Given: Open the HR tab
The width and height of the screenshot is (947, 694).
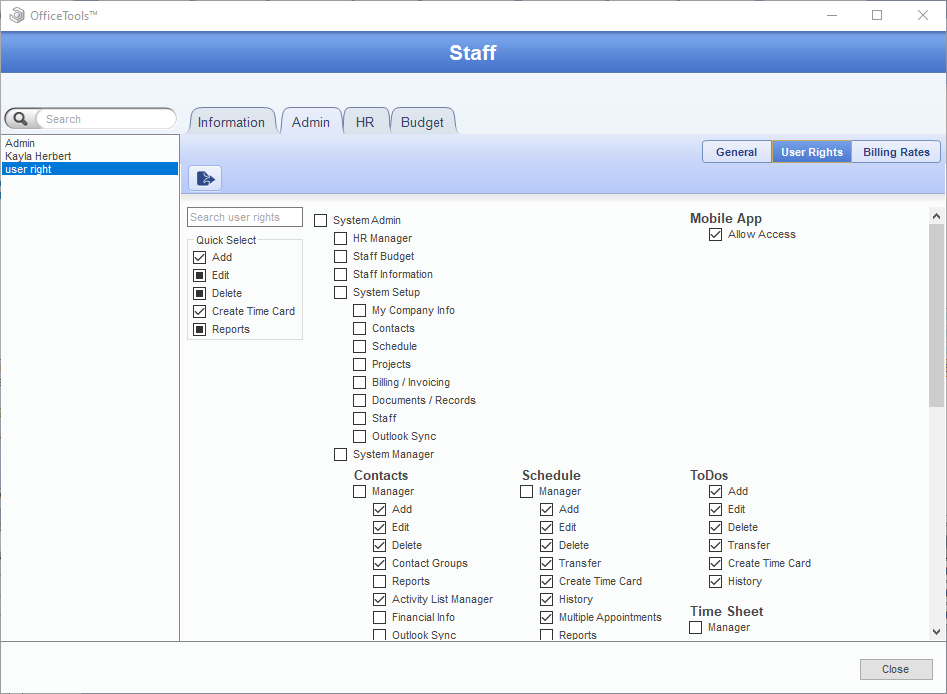Looking at the screenshot, I should (x=365, y=122).
